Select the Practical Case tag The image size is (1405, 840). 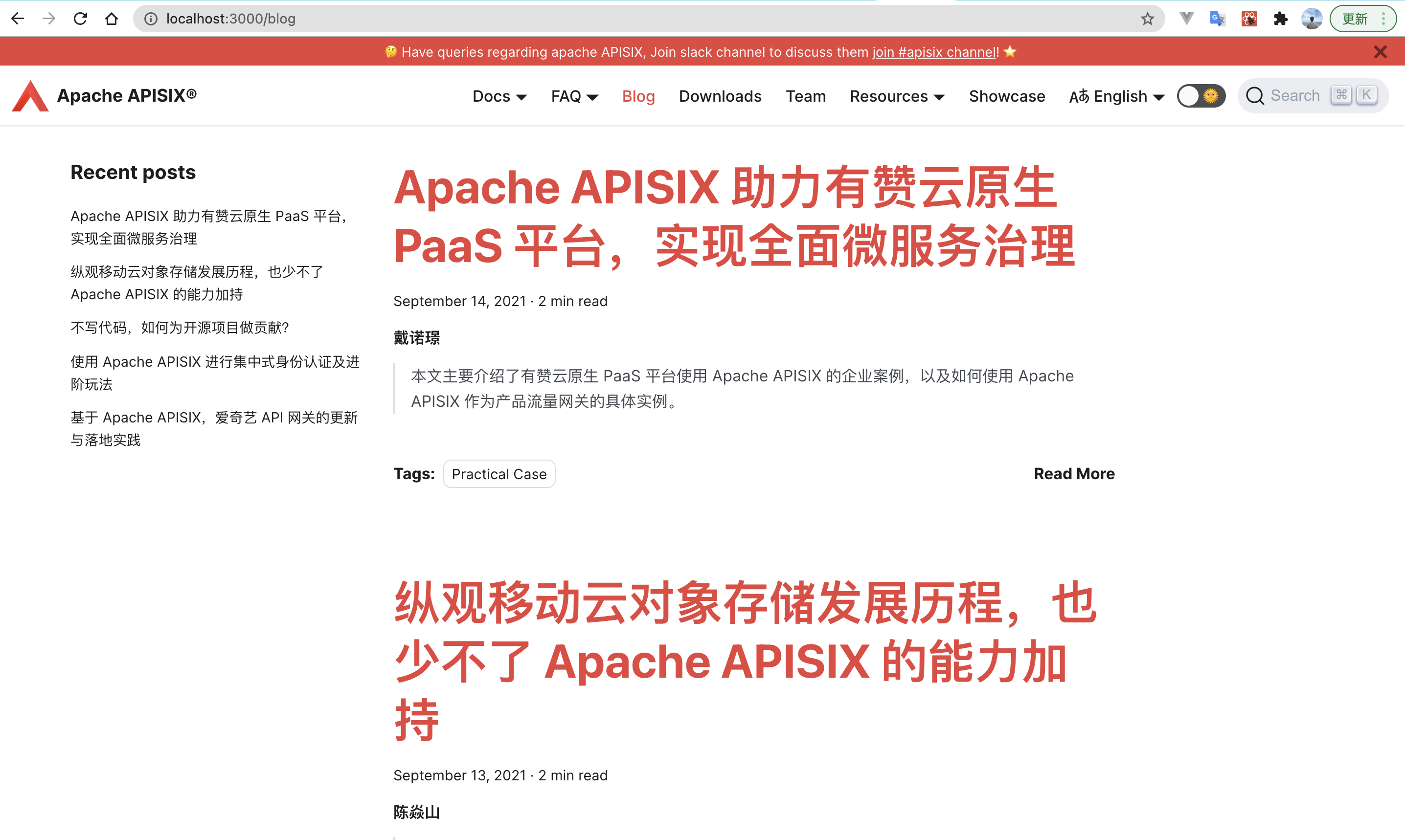[499, 474]
